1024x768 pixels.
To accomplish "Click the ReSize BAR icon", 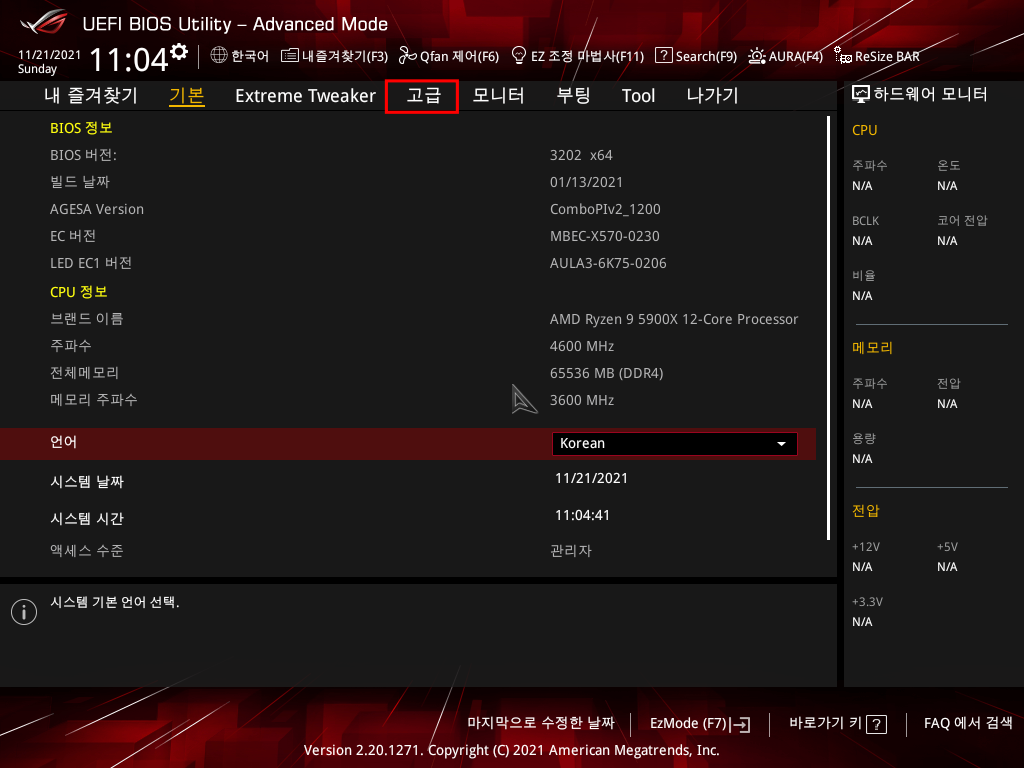I will pos(843,56).
